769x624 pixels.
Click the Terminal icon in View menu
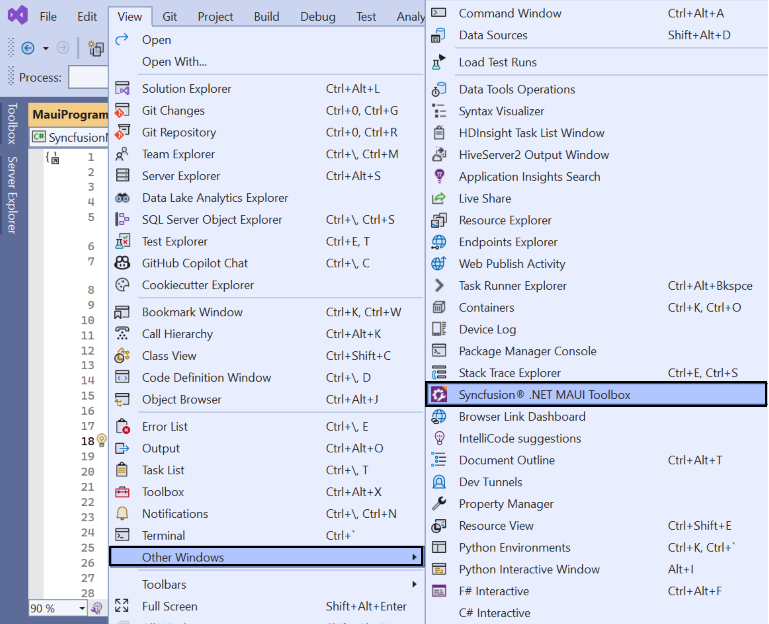122,535
